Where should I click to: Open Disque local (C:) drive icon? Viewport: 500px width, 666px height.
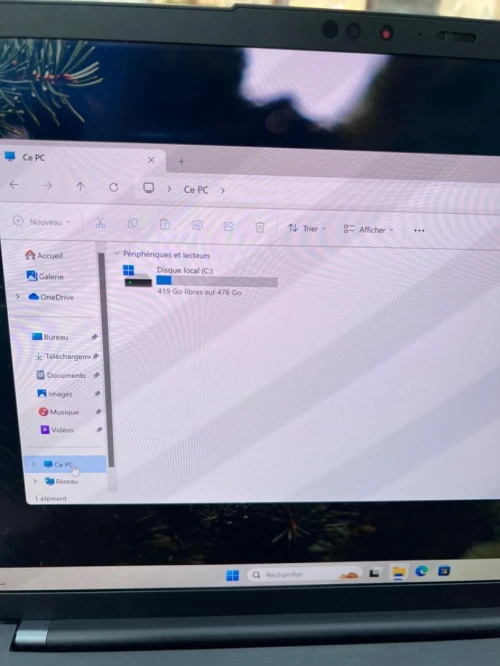click(137, 277)
